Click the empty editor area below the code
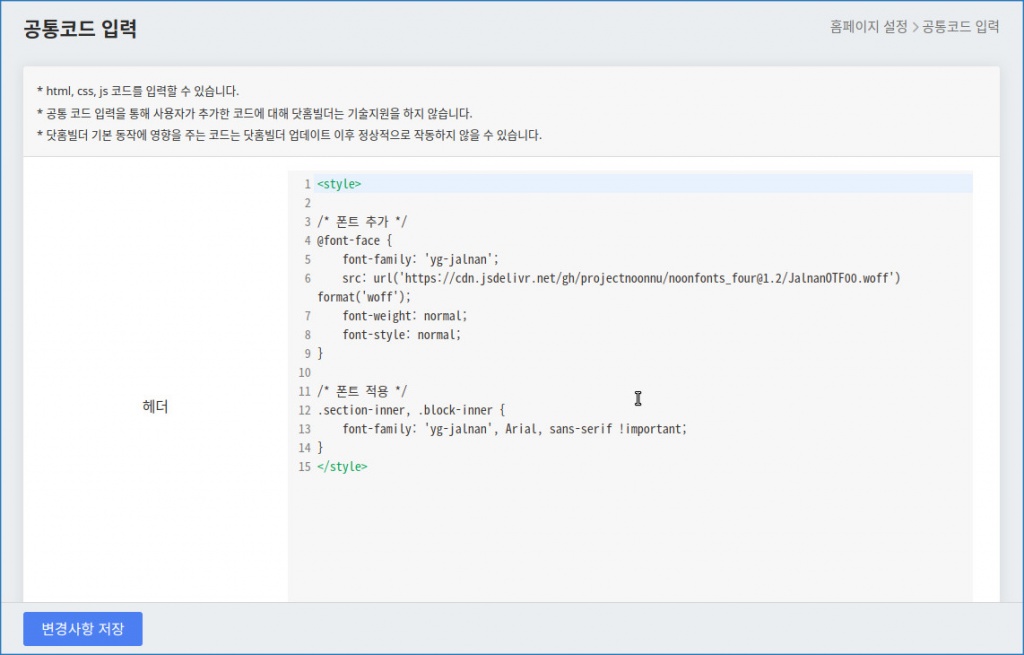This screenshot has width=1024, height=655. [630, 540]
